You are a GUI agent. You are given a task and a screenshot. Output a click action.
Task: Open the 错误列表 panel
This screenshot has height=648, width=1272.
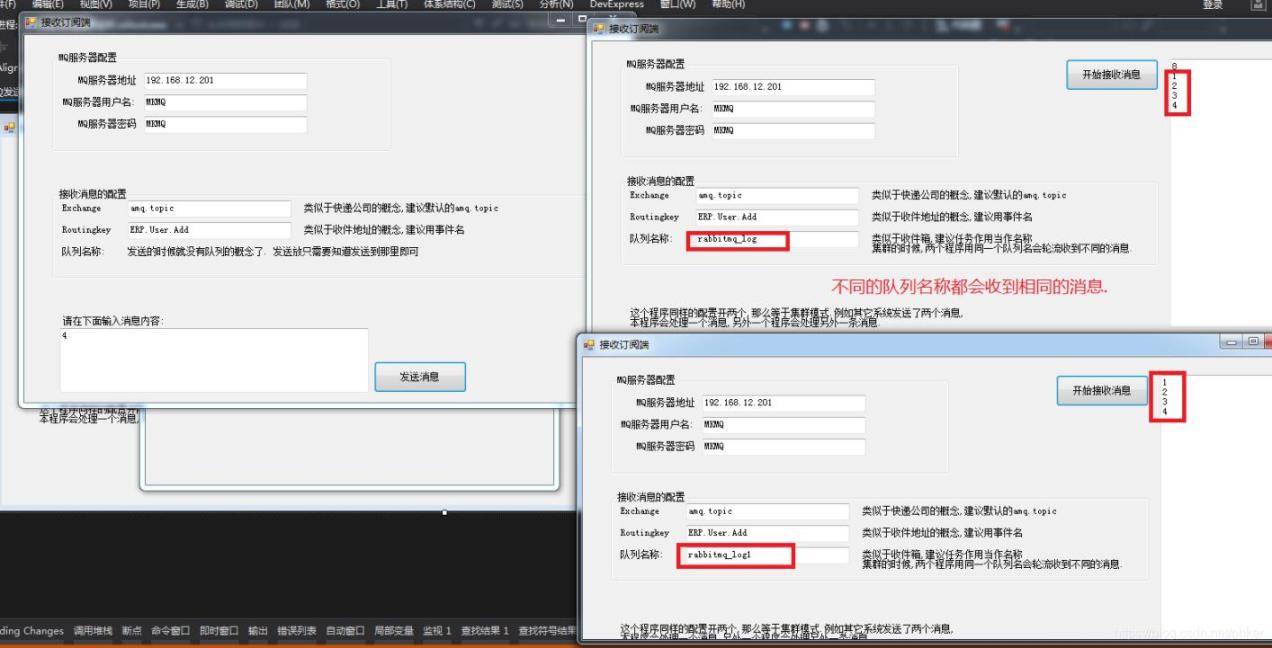tap(295, 630)
